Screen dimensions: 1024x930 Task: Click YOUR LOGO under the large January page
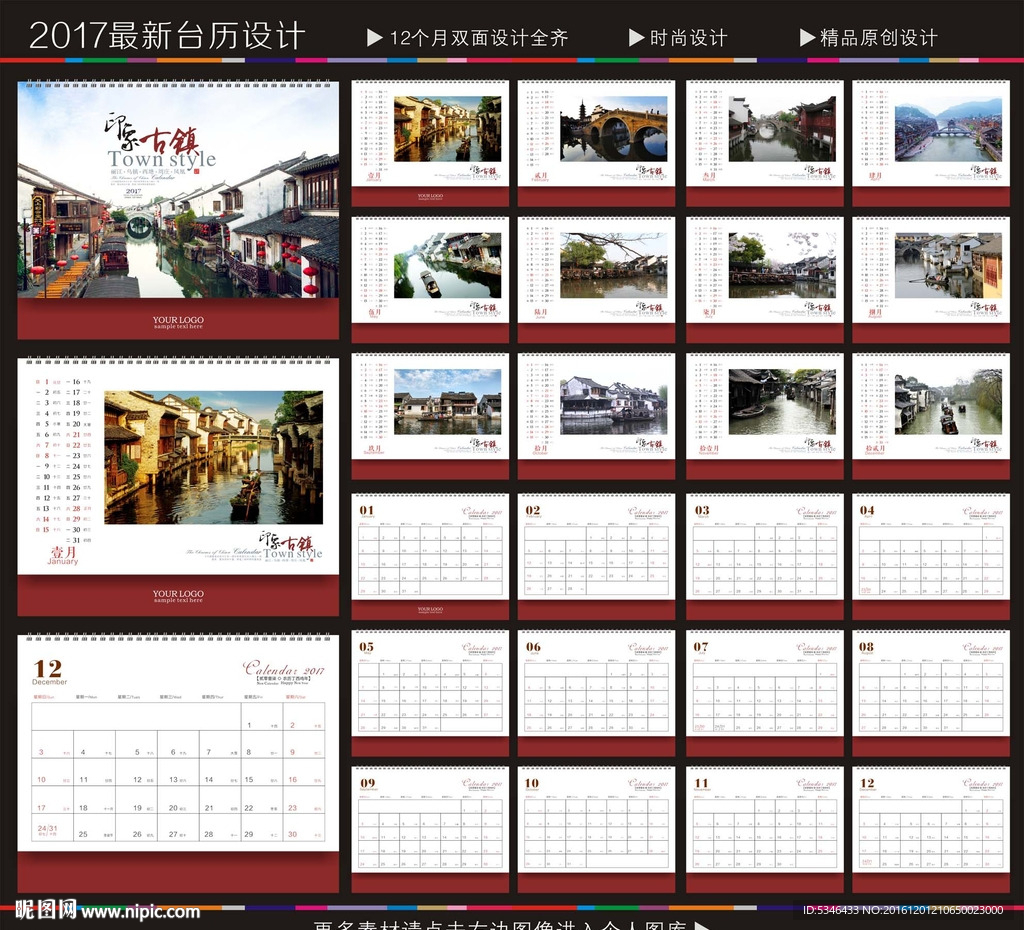pos(178,596)
